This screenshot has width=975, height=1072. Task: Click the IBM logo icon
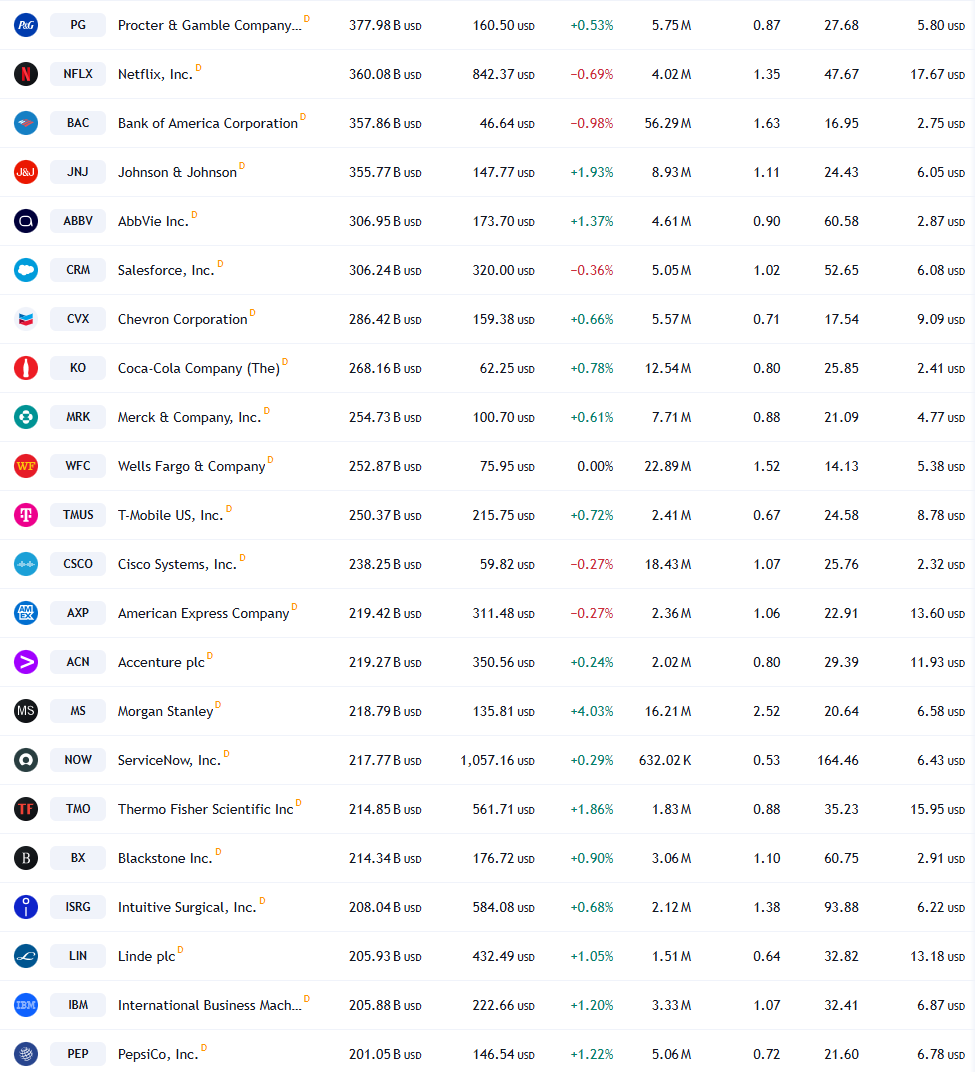pyautogui.click(x=26, y=1005)
